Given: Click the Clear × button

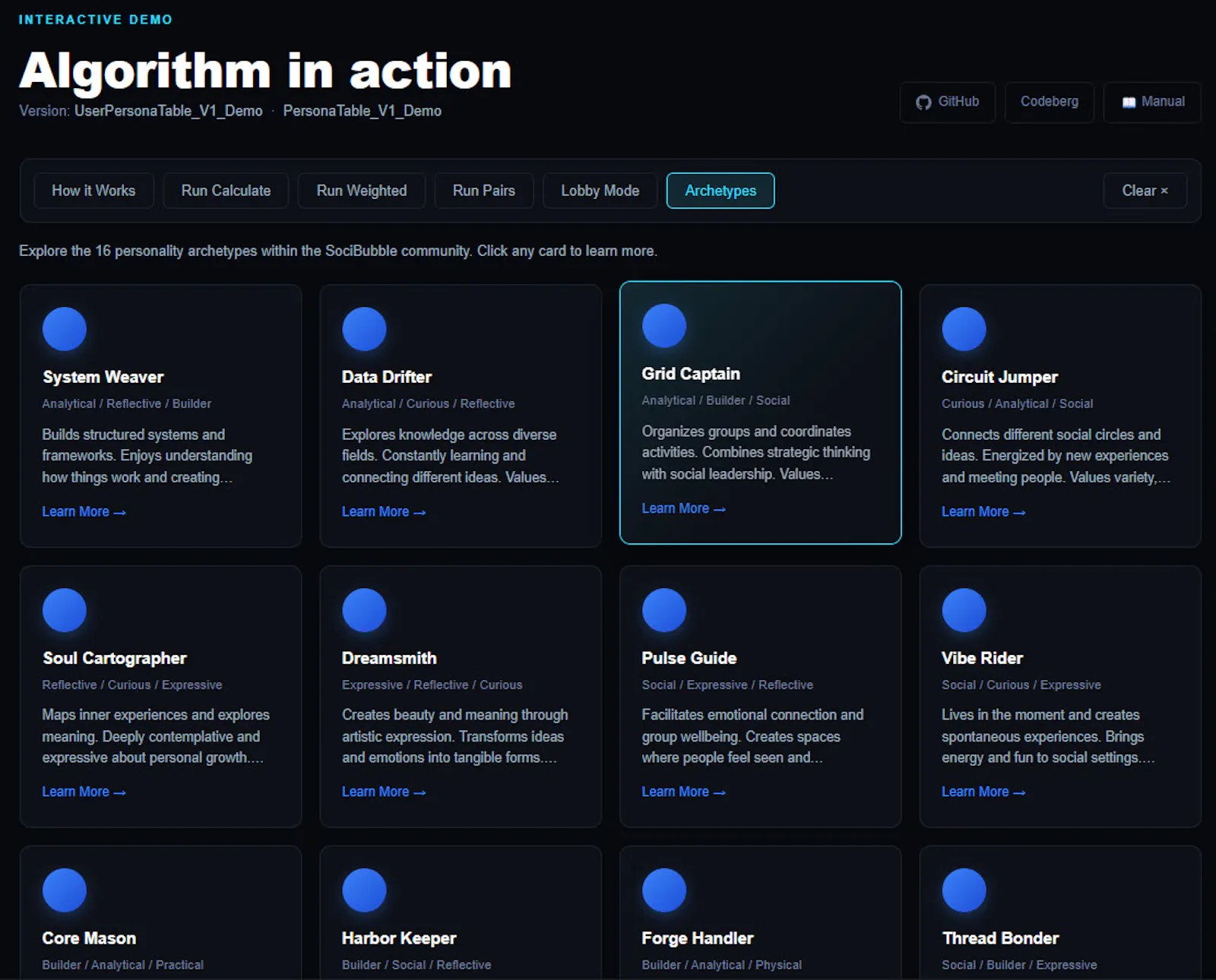Looking at the screenshot, I should coord(1145,191).
